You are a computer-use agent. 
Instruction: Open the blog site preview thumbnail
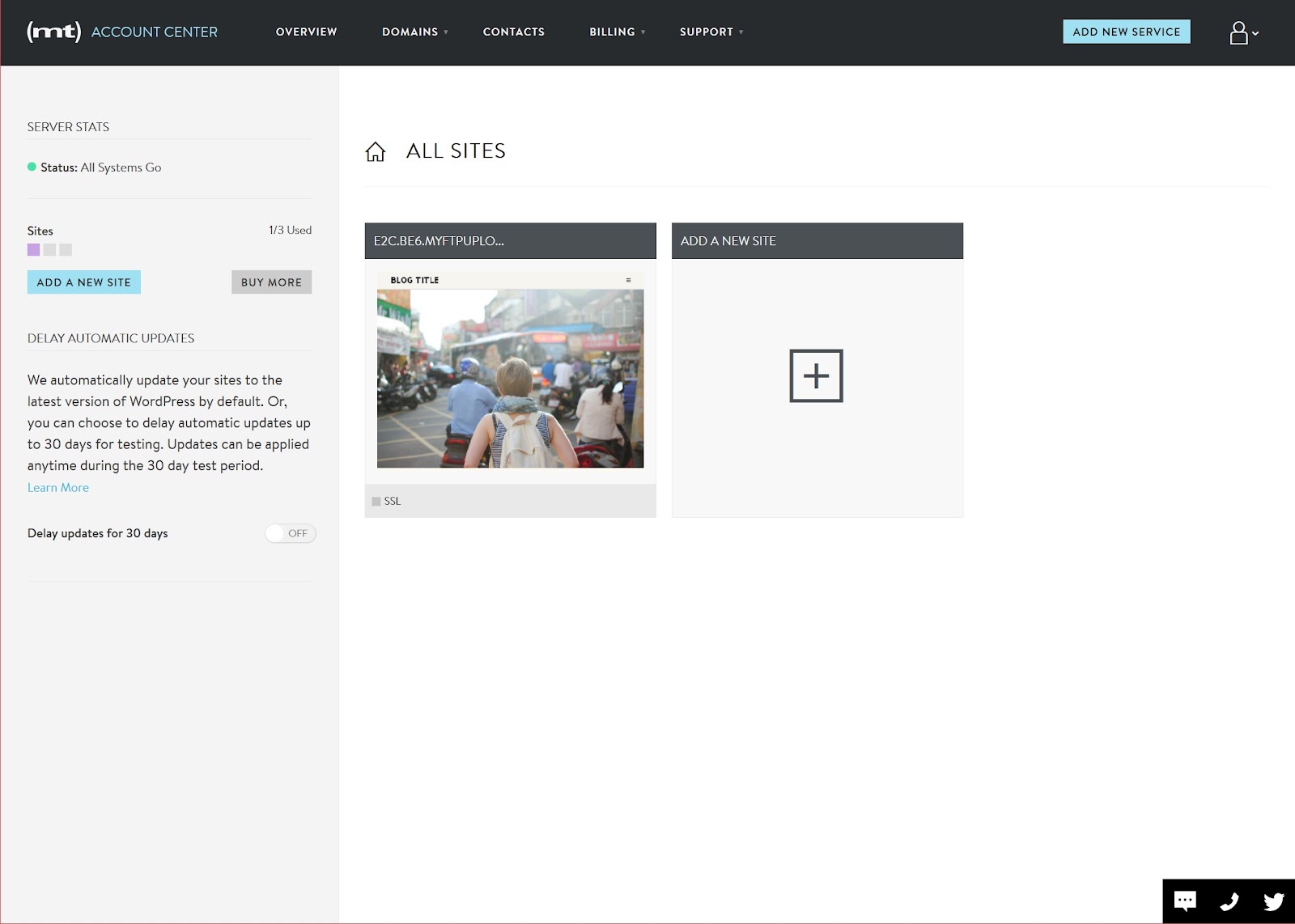[510, 370]
